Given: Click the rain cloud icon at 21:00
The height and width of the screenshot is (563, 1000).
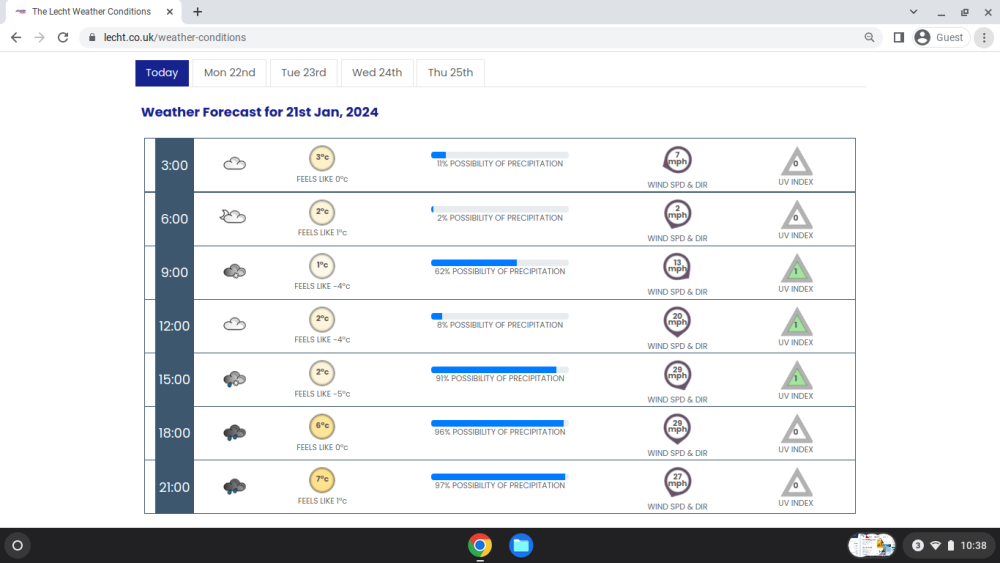Looking at the screenshot, I should click(235, 486).
